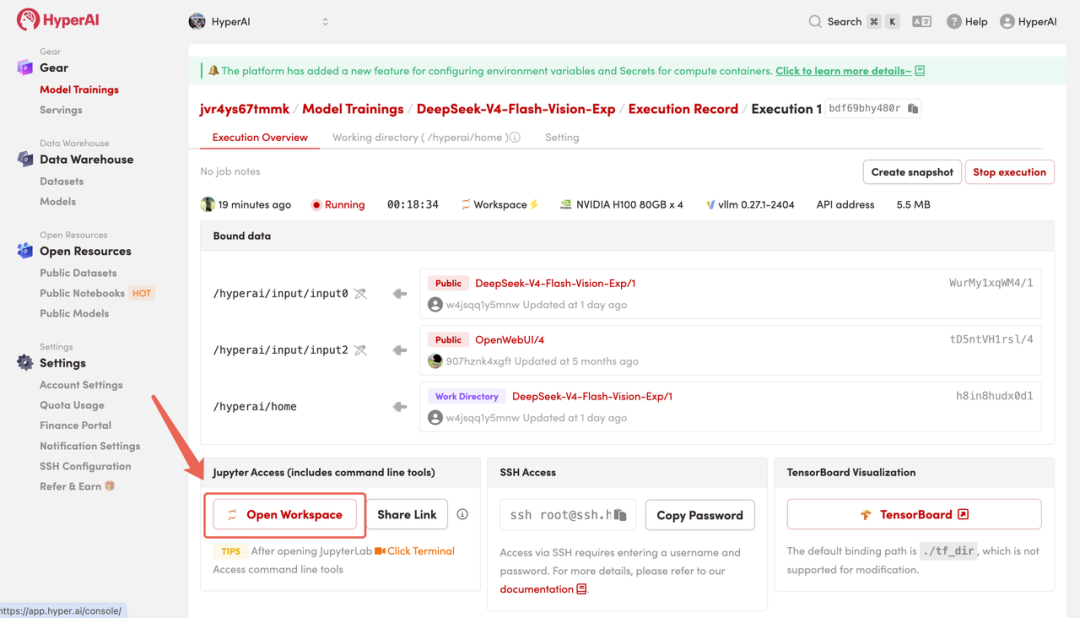
Task: Click the DeepSeek-V4-Flash-Vision-Exp breadcrumb
Action: click(x=516, y=109)
